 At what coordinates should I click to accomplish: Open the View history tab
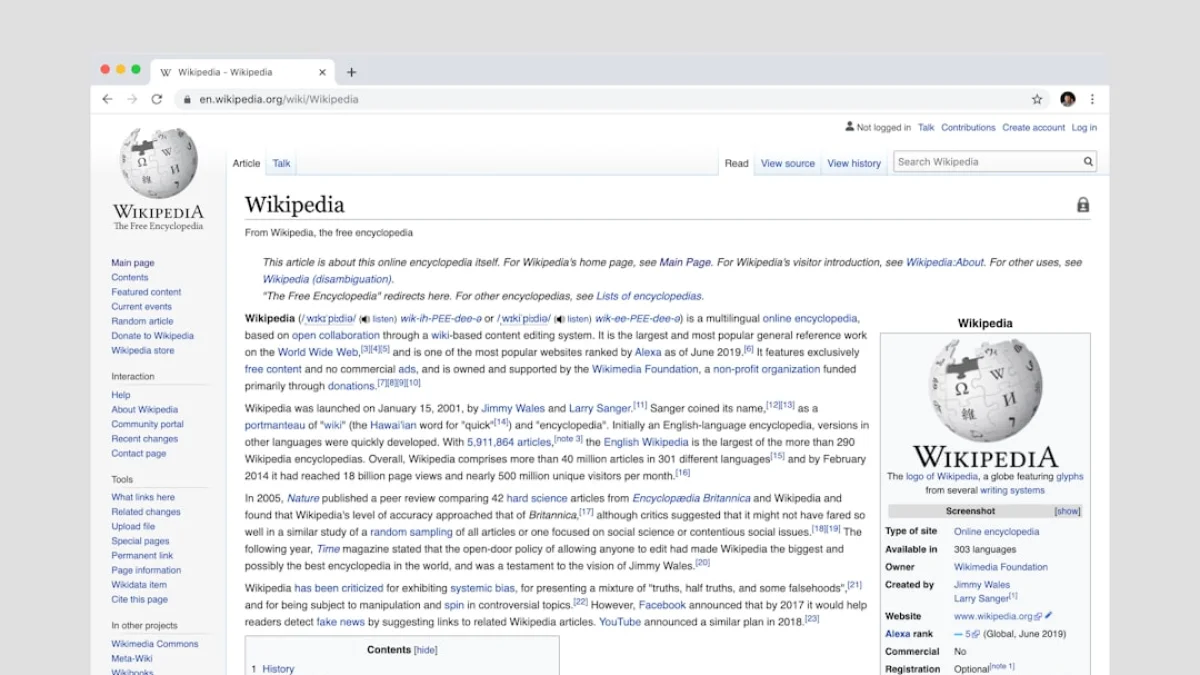pyautogui.click(x=853, y=162)
